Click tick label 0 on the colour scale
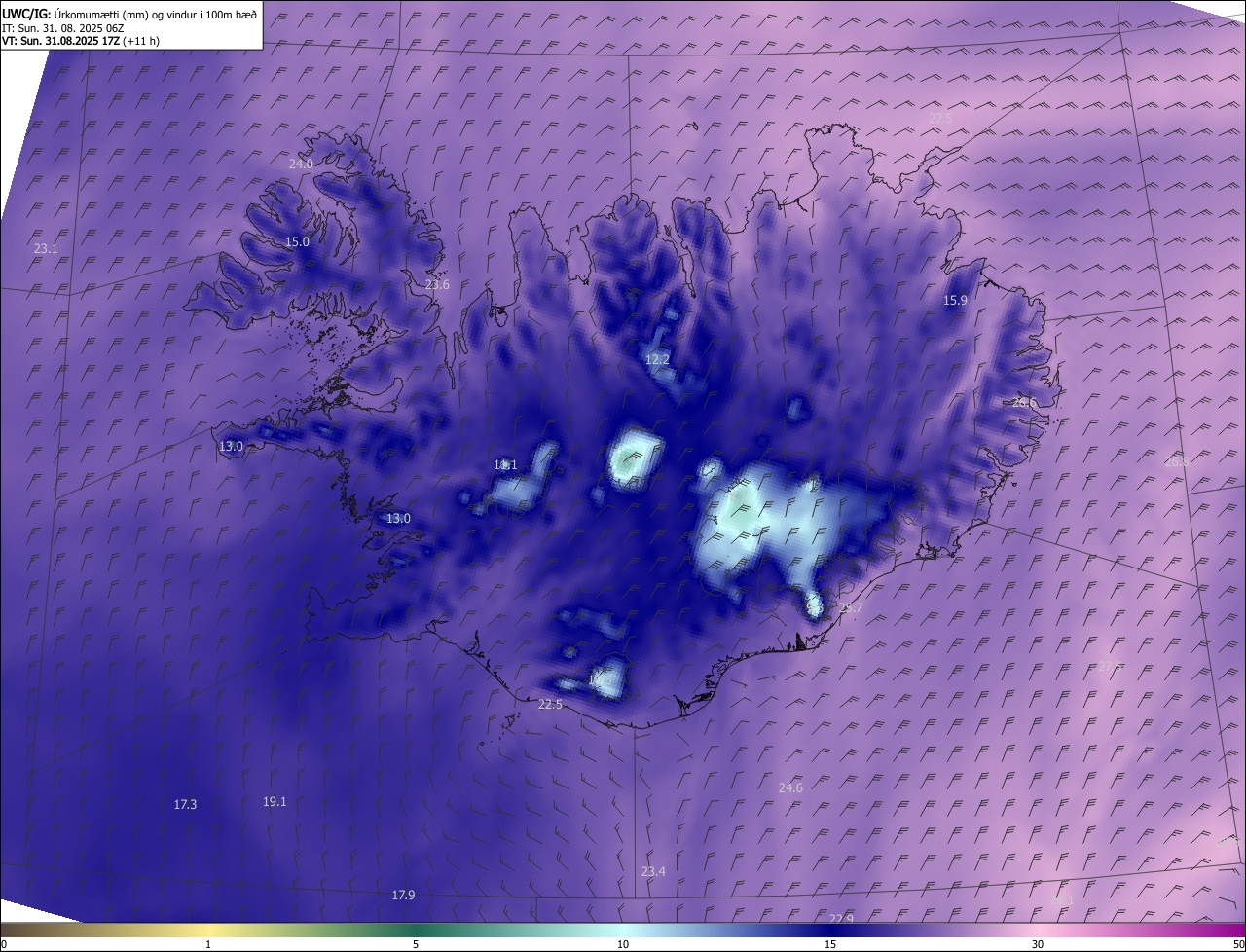 click(4, 944)
